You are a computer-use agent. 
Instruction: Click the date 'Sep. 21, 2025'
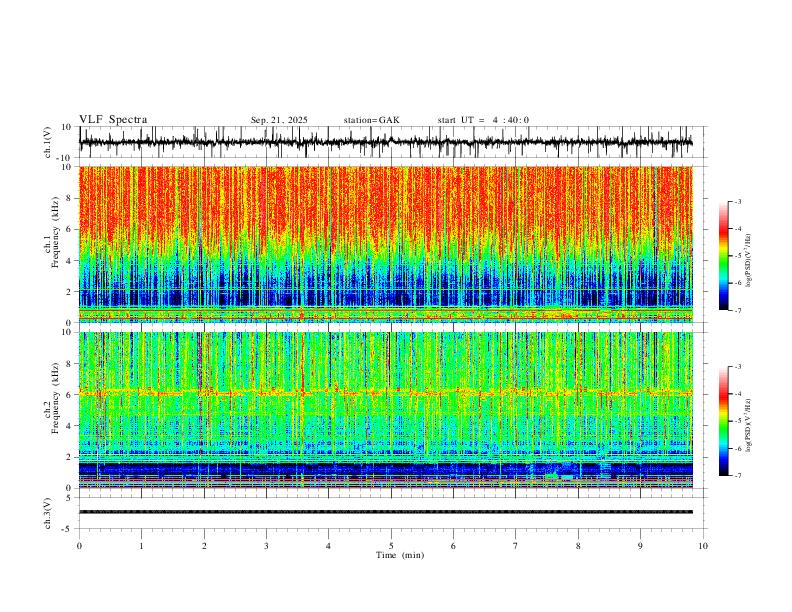tap(279, 120)
